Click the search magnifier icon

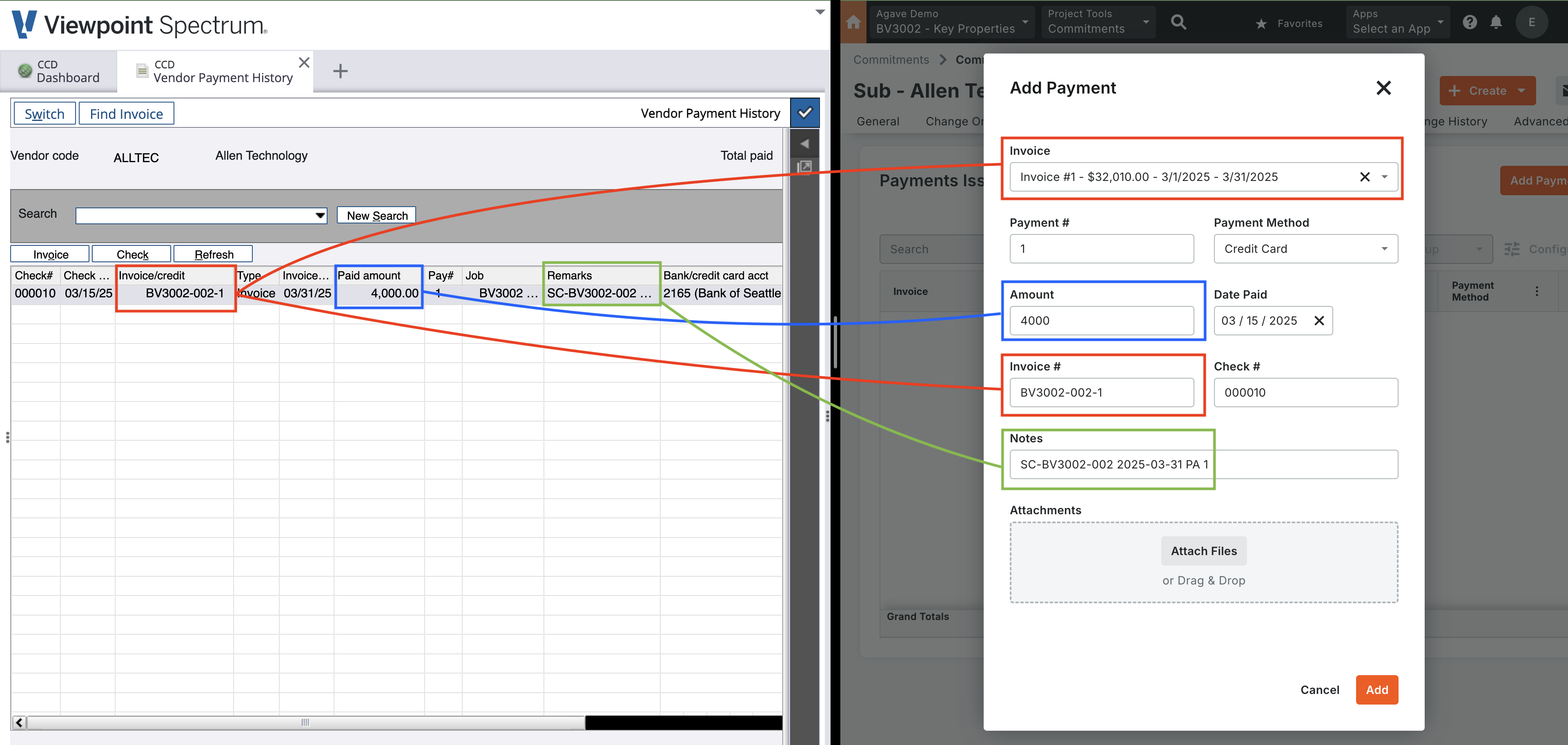click(1178, 22)
